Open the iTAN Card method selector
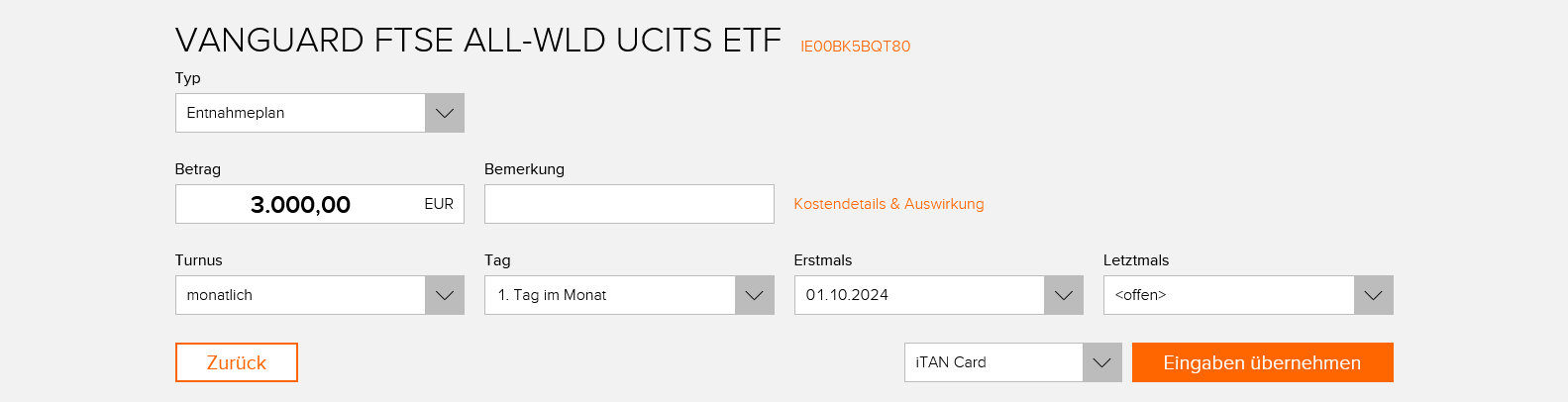The height and width of the screenshot is (402, 1568). pyautogui.click(x=993, y=362)
